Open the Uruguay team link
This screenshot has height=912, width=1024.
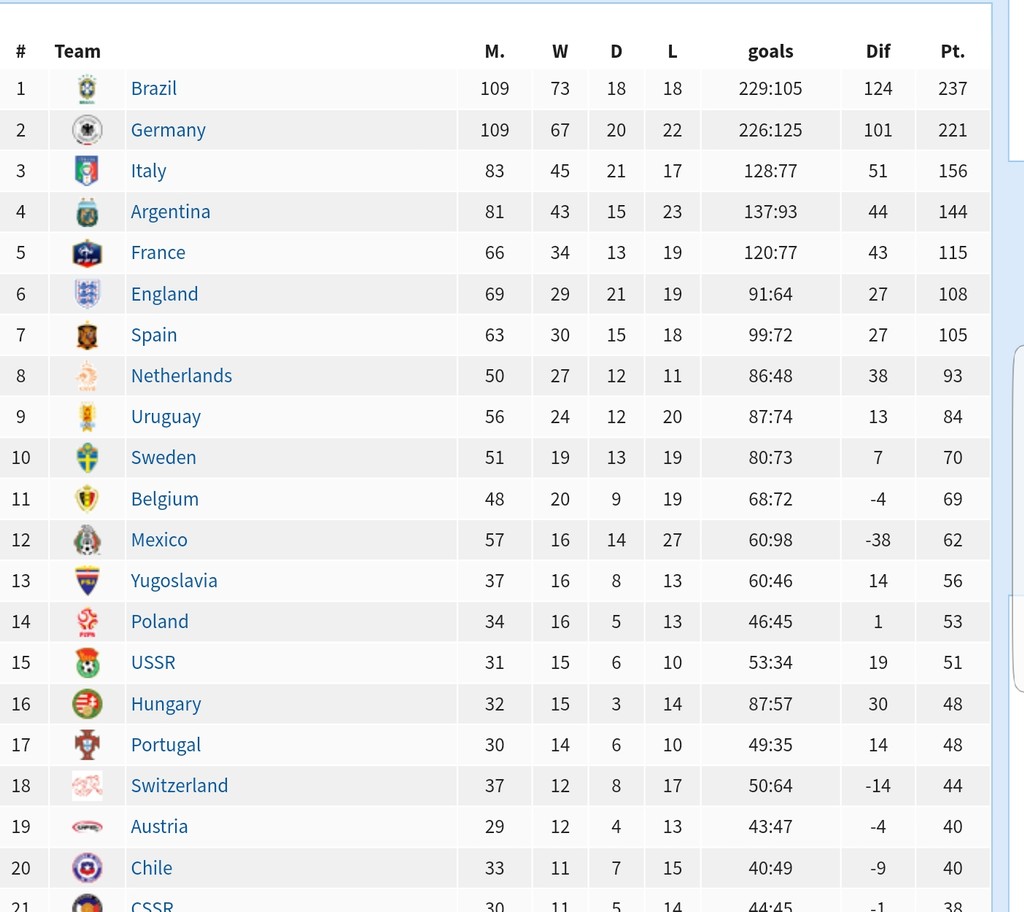click(x=165, y=417)
